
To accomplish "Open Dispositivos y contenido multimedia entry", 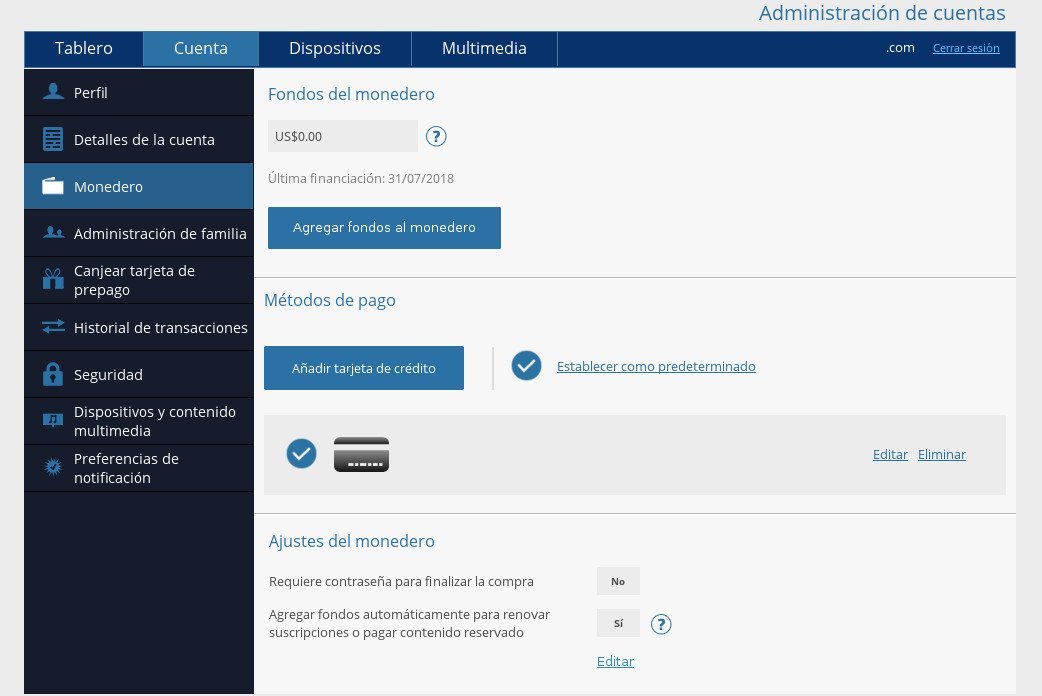I will tap(139, 421).
